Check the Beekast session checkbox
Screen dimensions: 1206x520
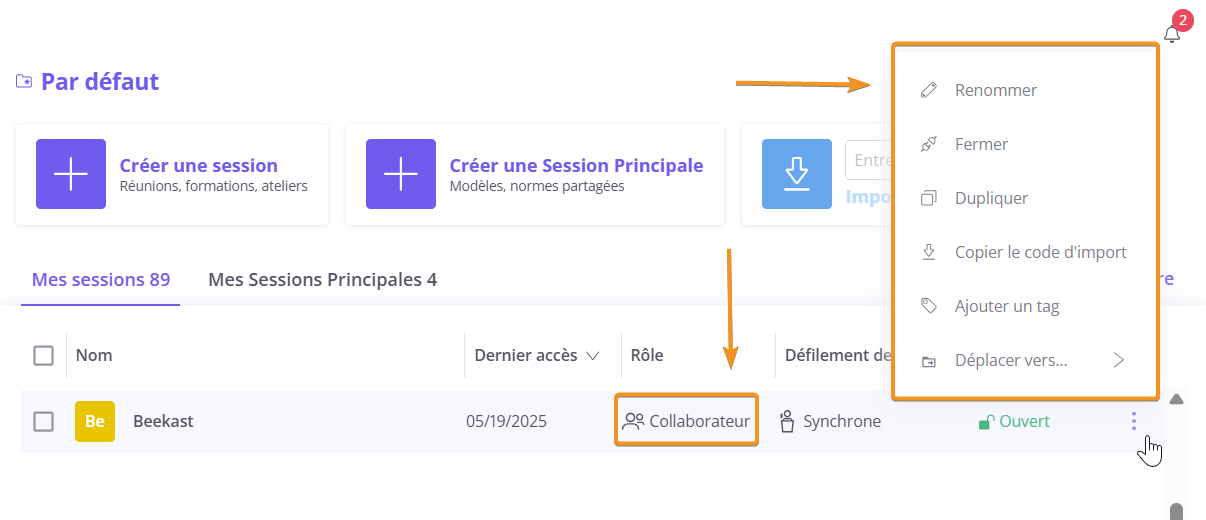coord(43,421)
